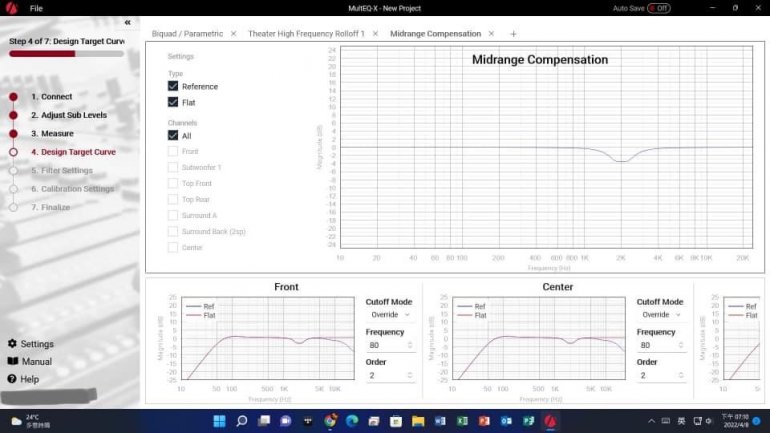
Task: Open Chrome from the taskbar
Action: point(330,422)
